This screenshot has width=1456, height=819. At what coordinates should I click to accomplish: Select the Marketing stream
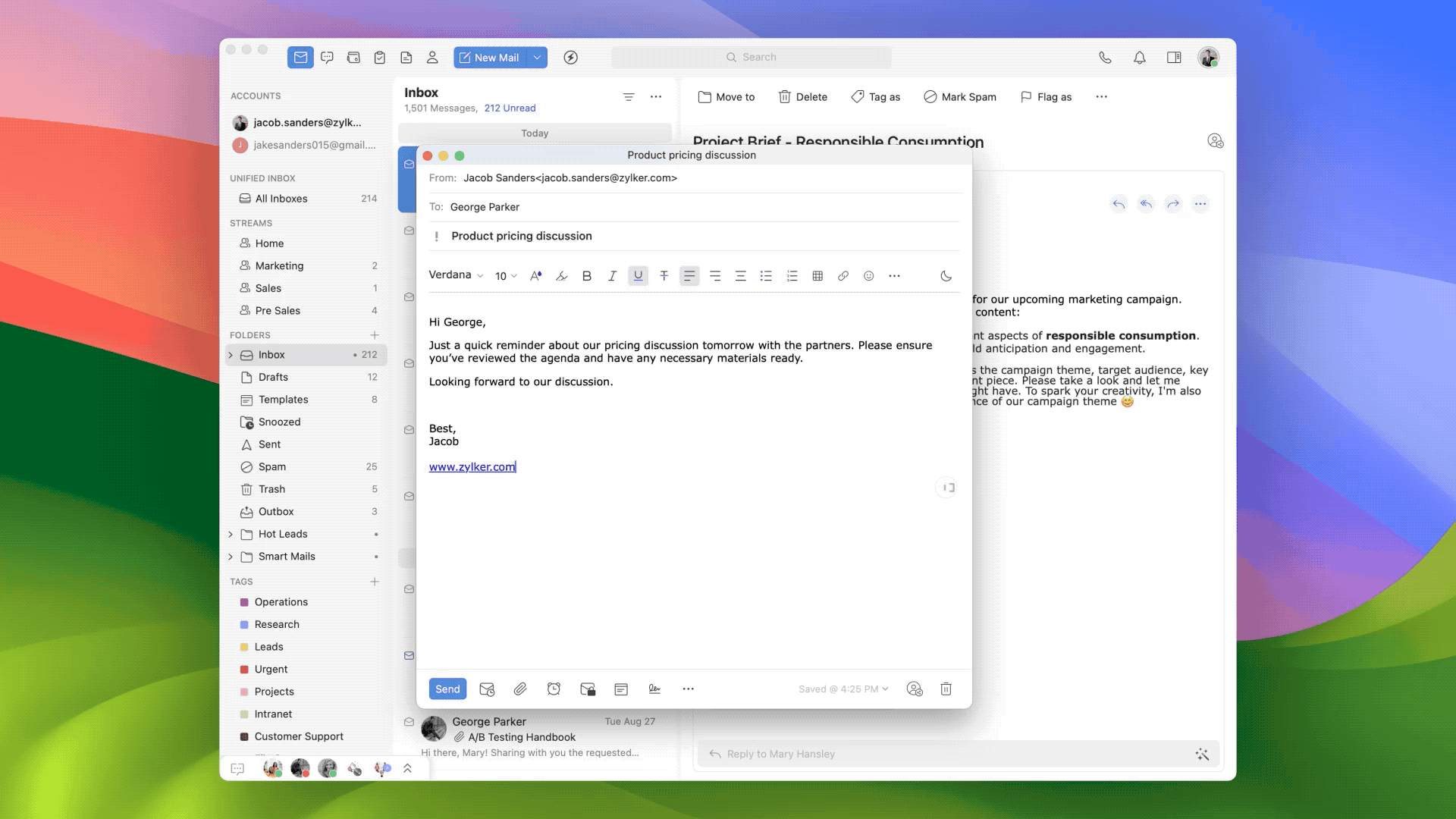pyautogui.click(x=279, y=265)
